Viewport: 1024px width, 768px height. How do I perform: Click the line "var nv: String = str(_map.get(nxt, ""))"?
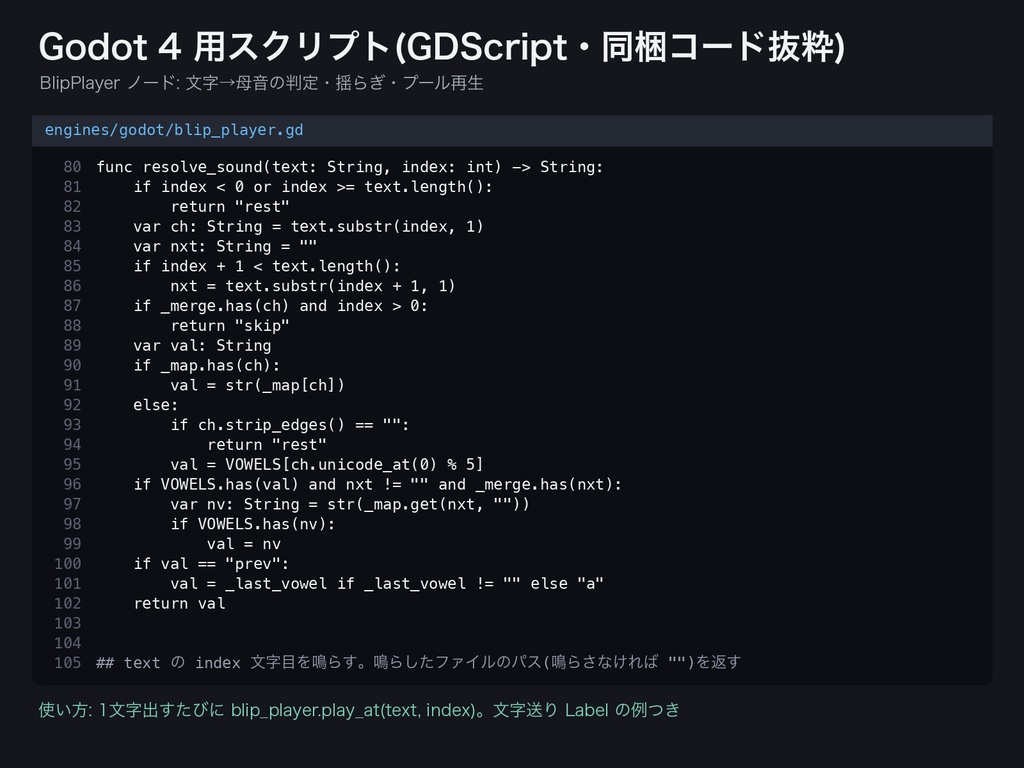349,504
